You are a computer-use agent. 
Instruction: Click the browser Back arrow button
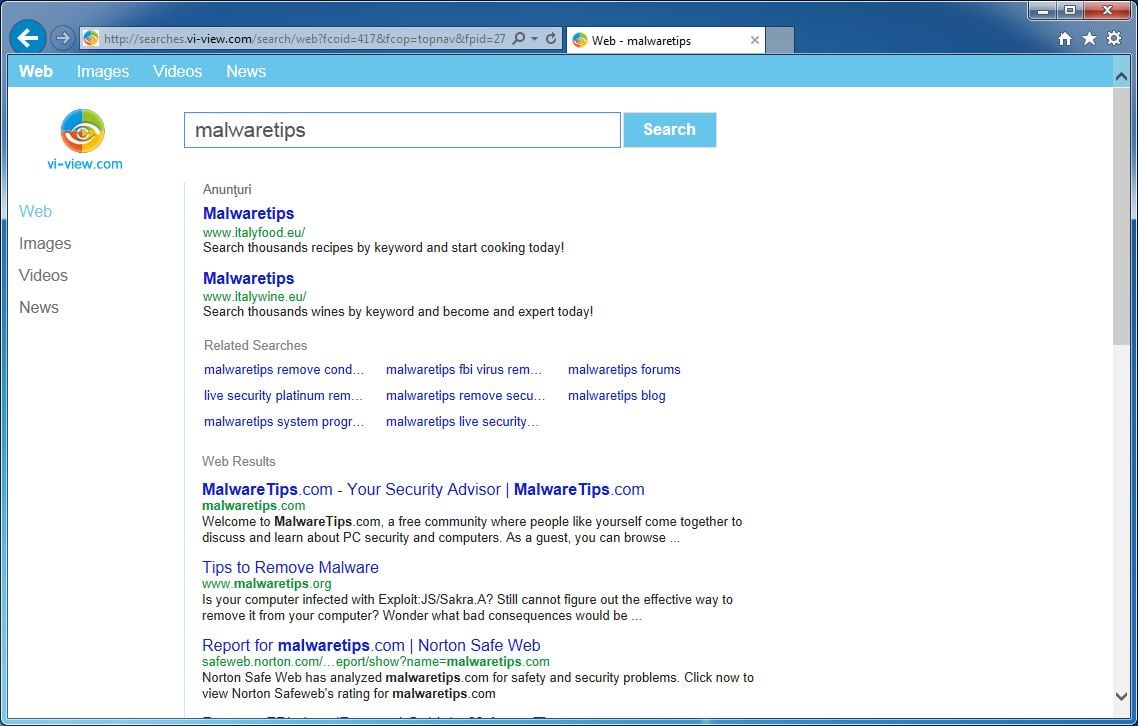point(28,38)
